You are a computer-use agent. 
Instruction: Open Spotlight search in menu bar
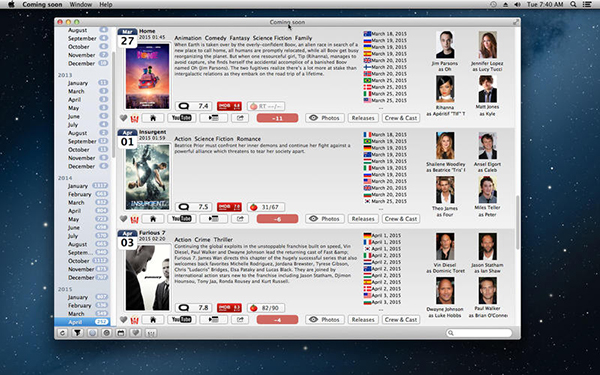coord(573,5)
